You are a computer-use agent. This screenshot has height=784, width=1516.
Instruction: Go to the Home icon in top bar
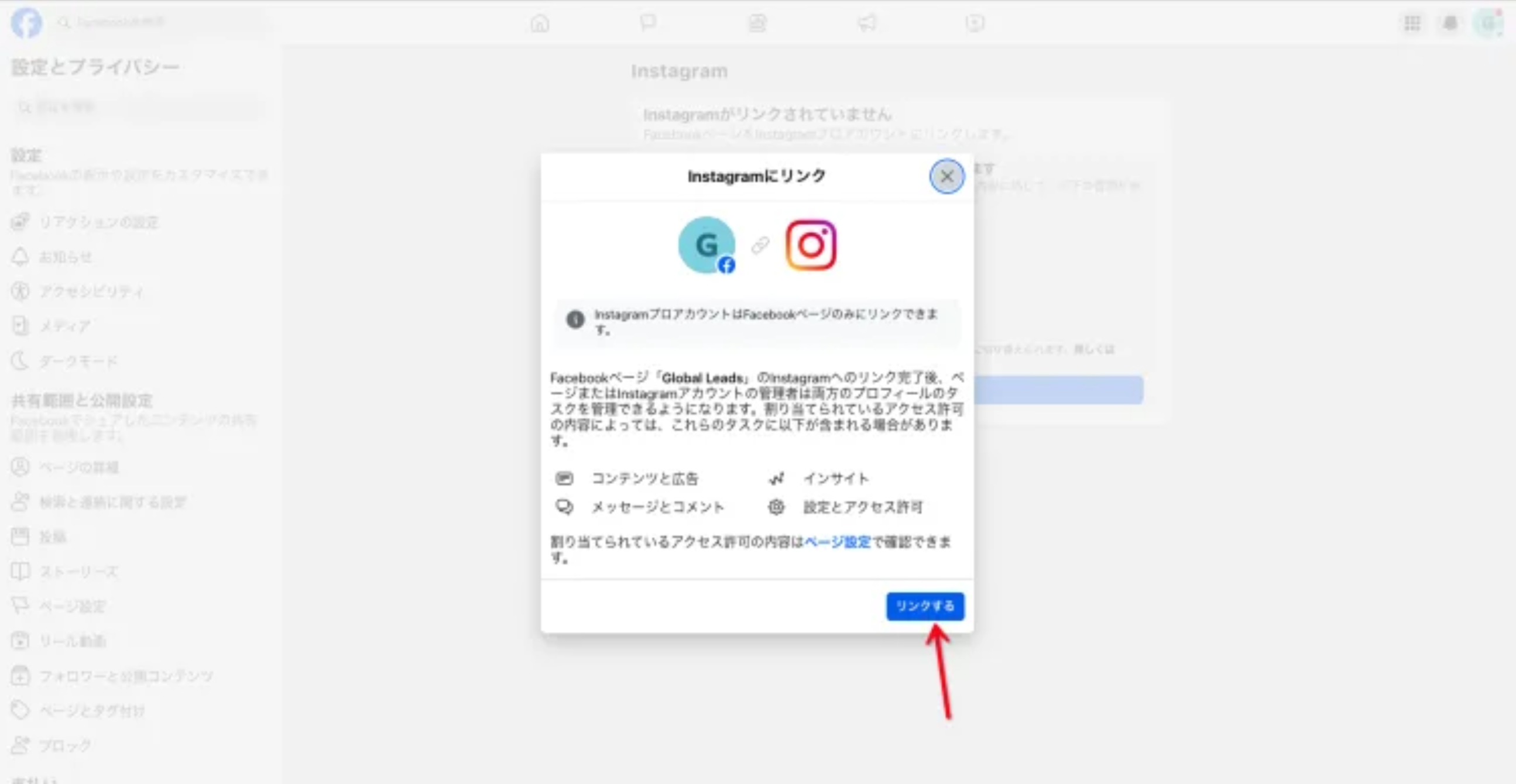[540, 23]
